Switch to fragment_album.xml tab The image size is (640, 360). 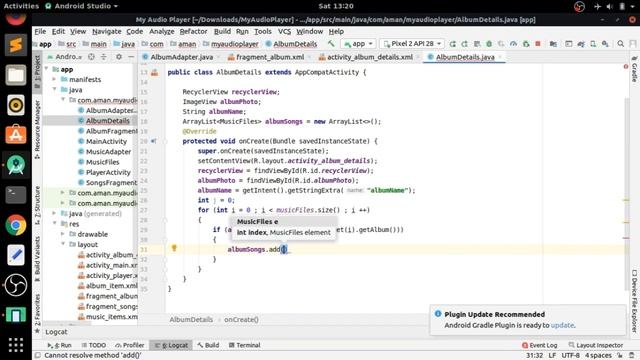point(269,57)
